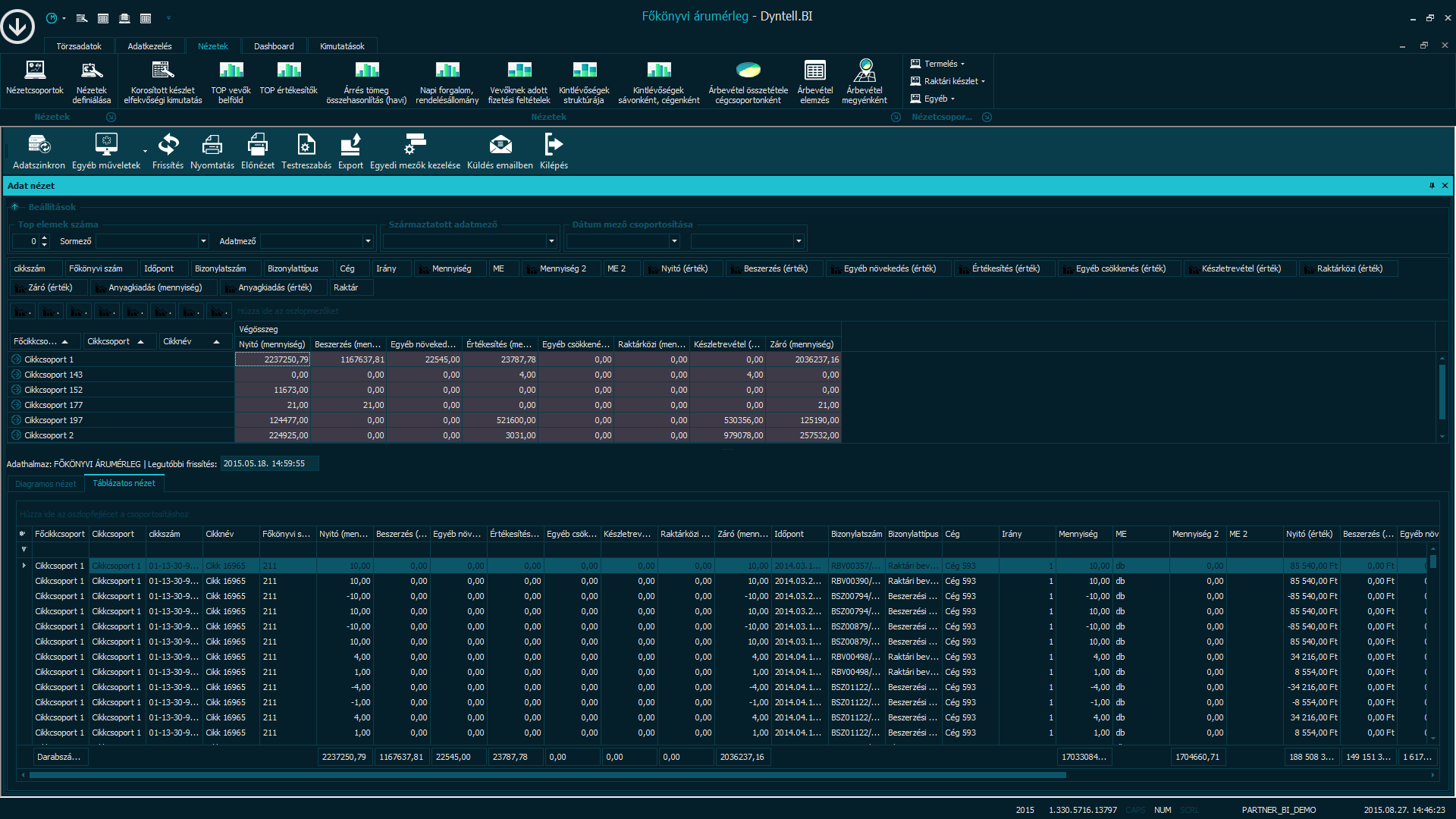Switch to the Adatkezelés ribbon tab

(149, 46)
